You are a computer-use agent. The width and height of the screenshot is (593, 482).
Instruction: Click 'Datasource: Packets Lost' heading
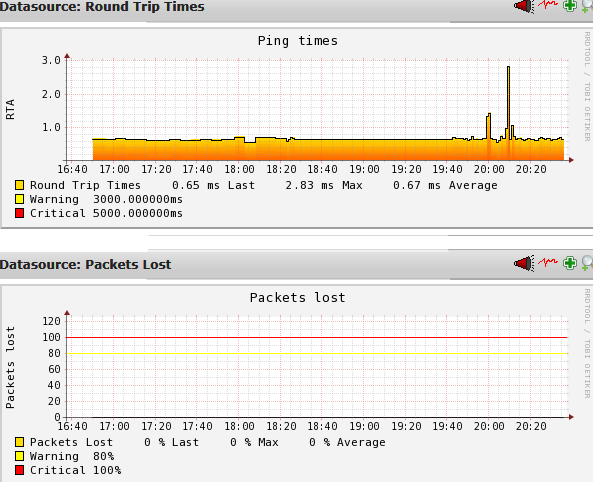85,264
